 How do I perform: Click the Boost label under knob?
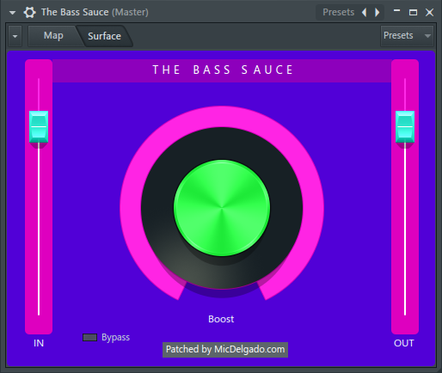point(221,319)
